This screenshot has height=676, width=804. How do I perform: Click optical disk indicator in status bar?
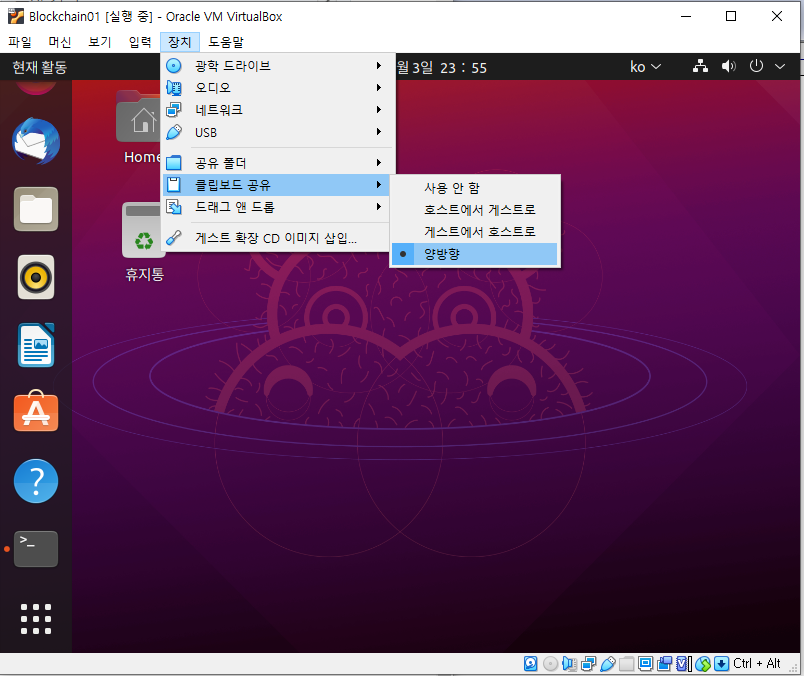click(550, 664)
